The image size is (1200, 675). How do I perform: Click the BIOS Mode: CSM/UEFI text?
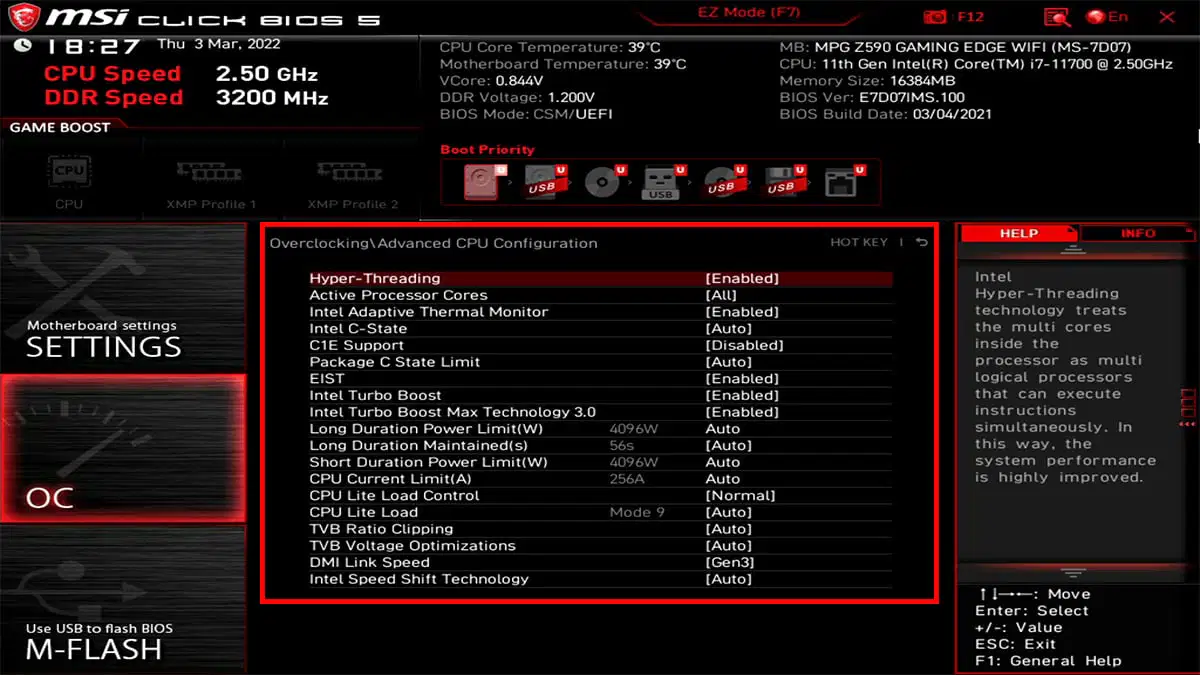tap(526, 114)
